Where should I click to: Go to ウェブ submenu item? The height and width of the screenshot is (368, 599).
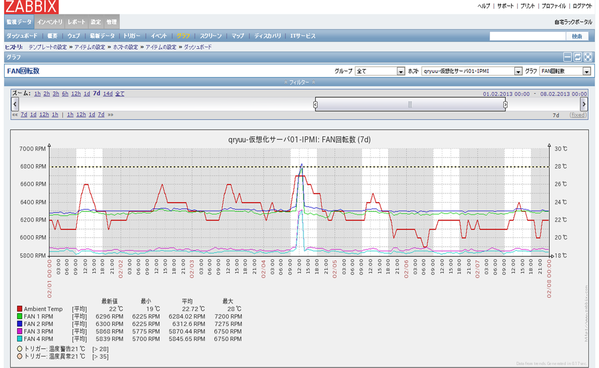click(74, 36)
